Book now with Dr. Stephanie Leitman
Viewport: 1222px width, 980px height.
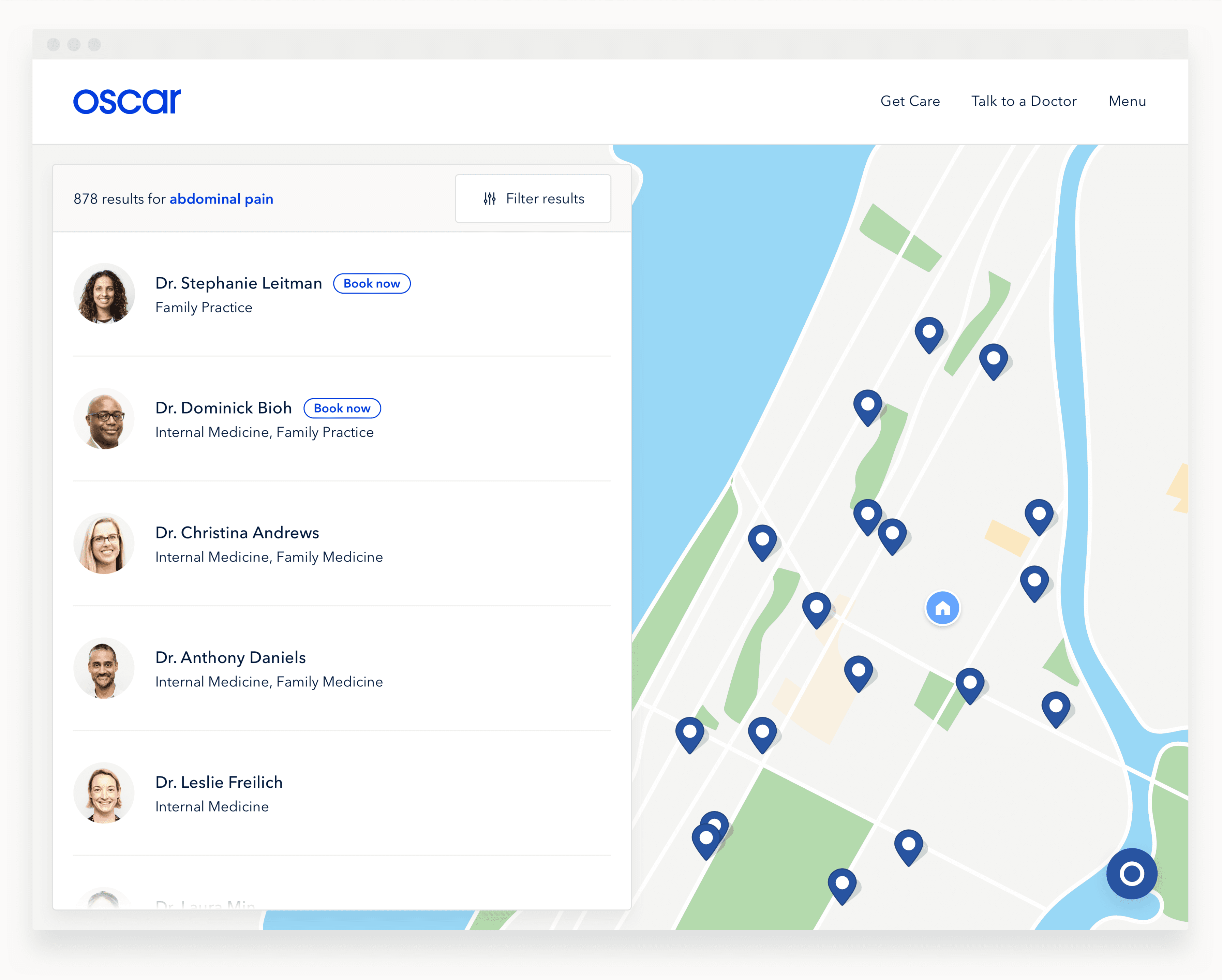[x=372, y=283]
